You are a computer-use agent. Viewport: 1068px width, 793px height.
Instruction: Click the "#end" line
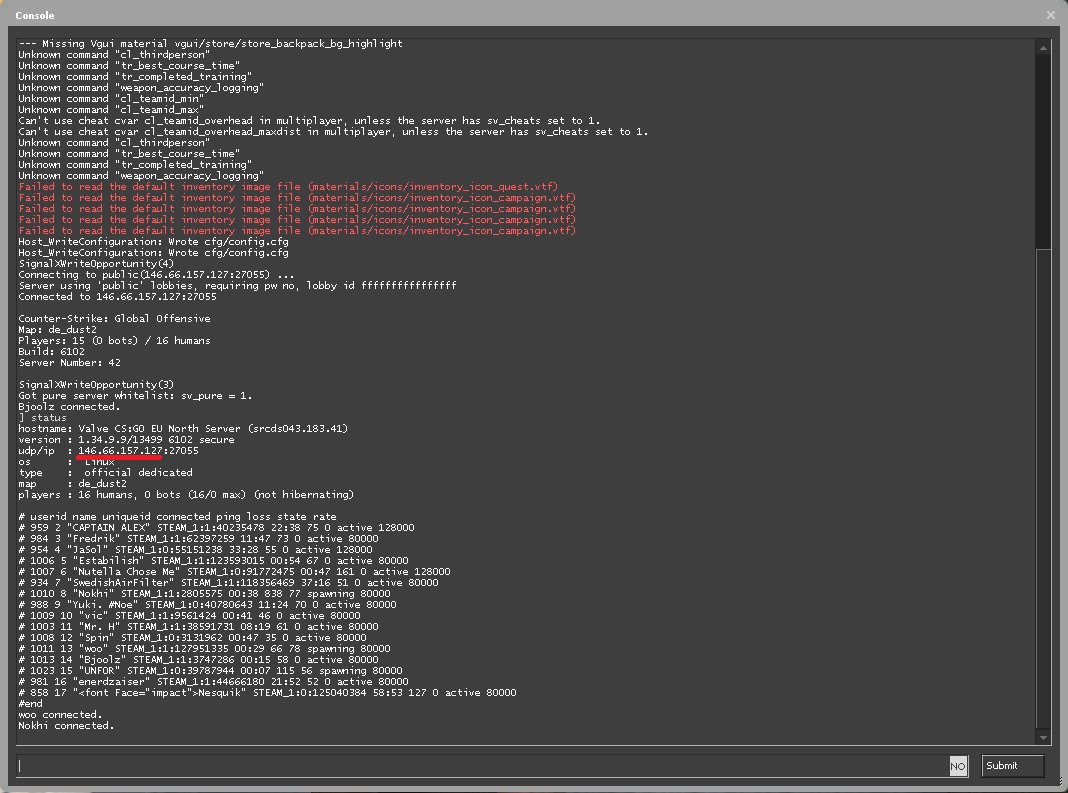[x=30, y=704]
